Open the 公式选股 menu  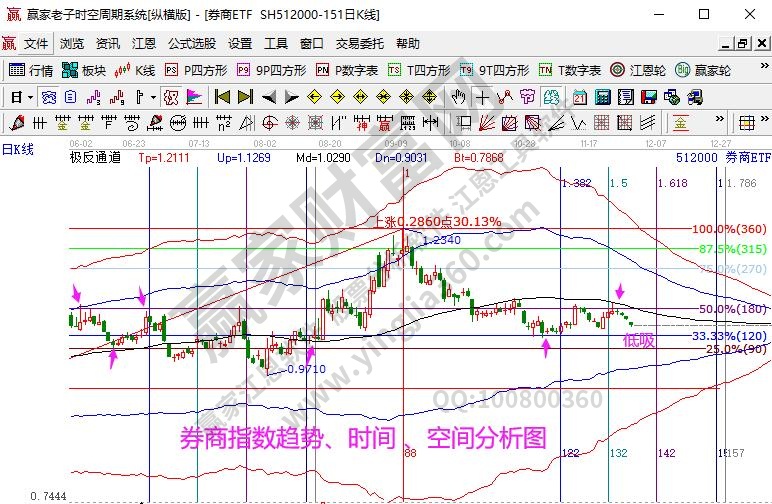coord(191,44)
